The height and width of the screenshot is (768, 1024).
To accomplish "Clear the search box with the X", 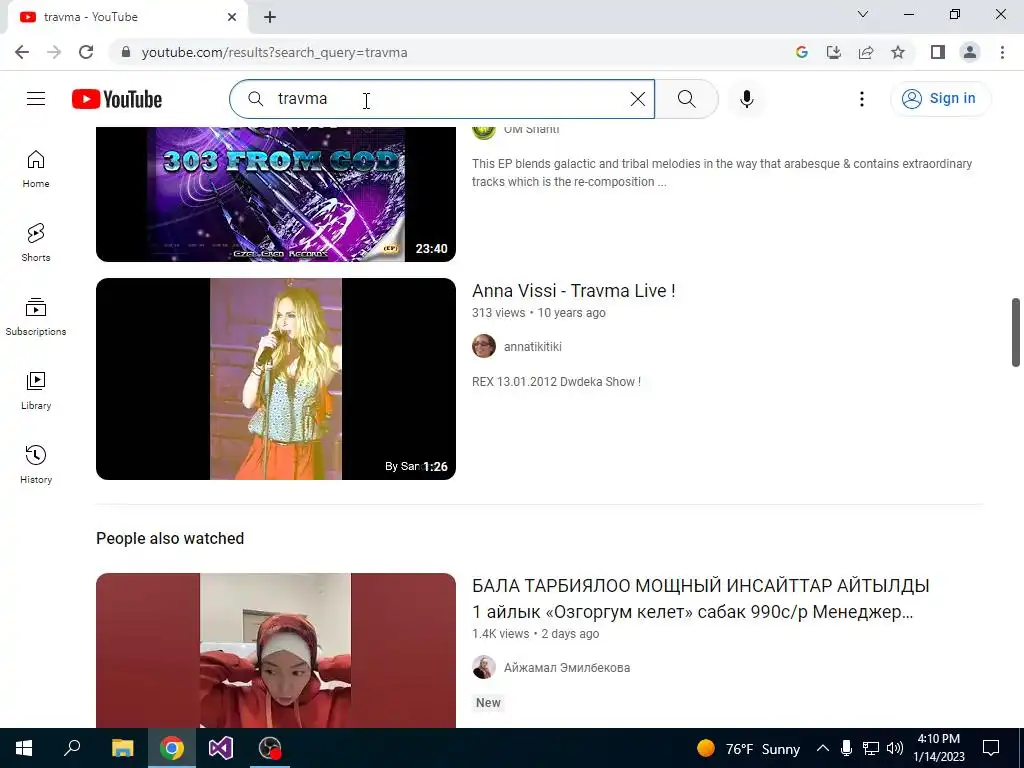I will pyautogui.click(x=637, y=99).
